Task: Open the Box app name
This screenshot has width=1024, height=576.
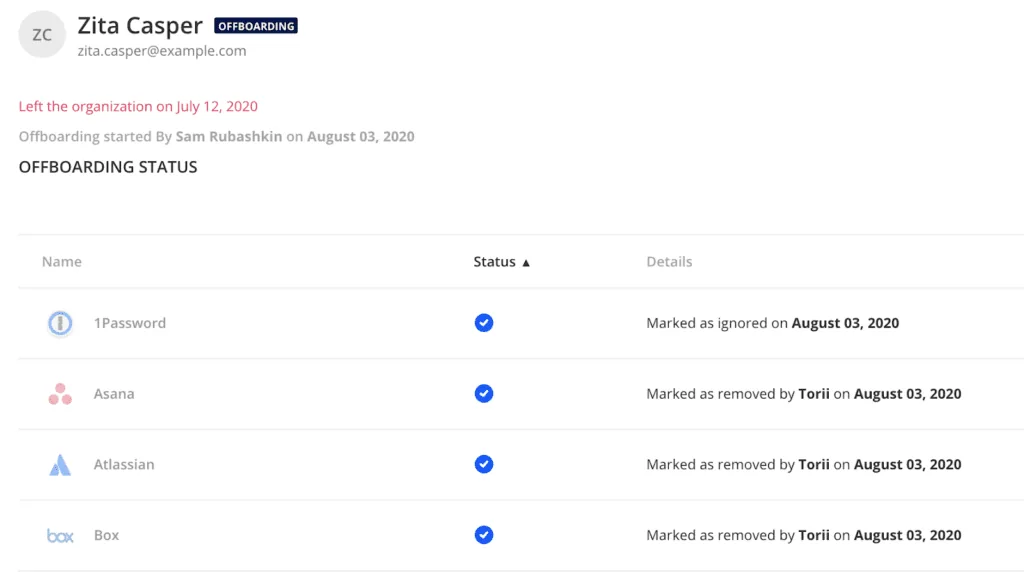Action: click(x=106, y=535)
